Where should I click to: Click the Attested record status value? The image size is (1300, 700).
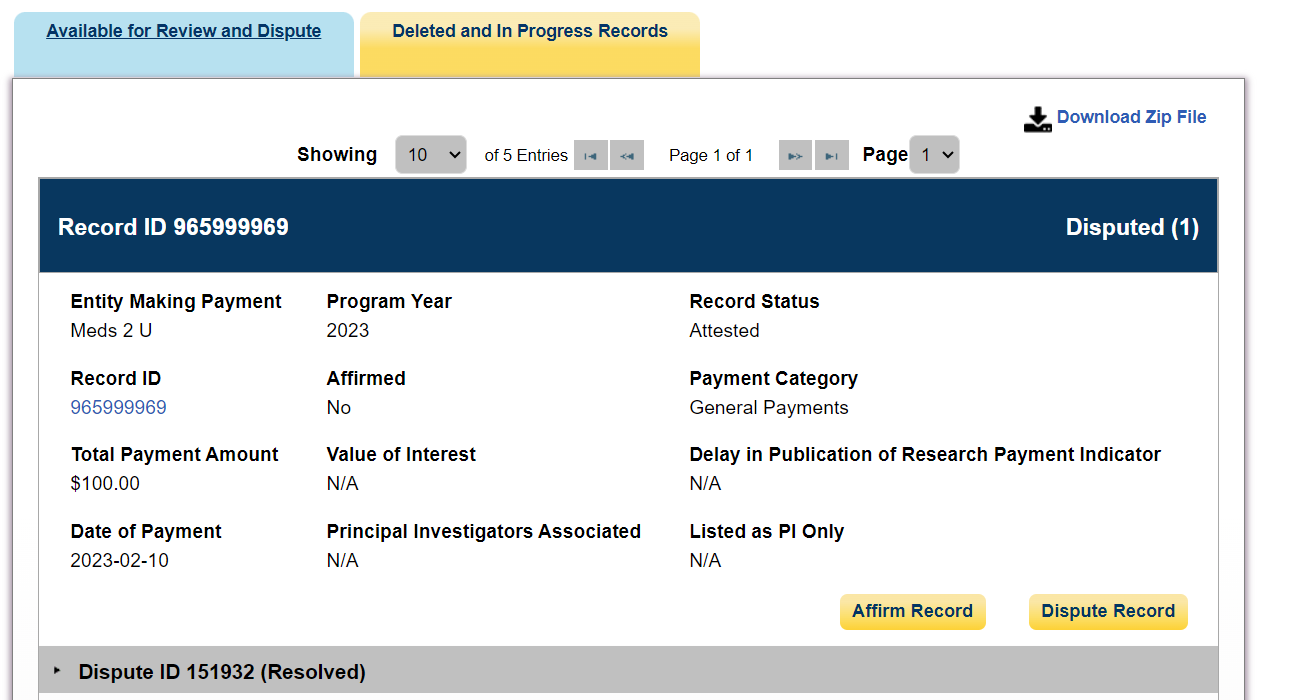click(724, 331)
